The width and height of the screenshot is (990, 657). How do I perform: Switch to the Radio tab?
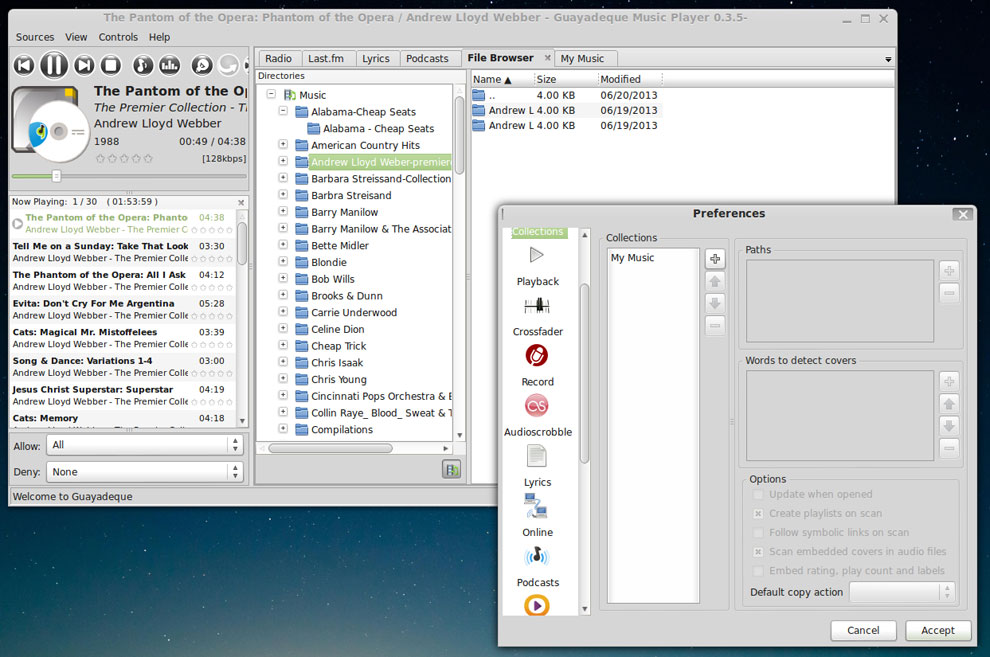pyautogui.click(x=278, y=59)
